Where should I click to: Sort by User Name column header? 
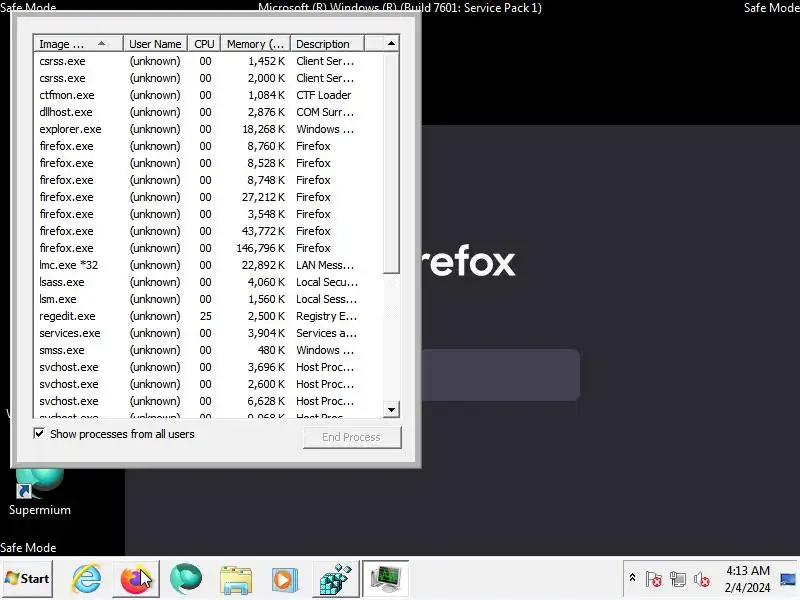coord(155,44)
